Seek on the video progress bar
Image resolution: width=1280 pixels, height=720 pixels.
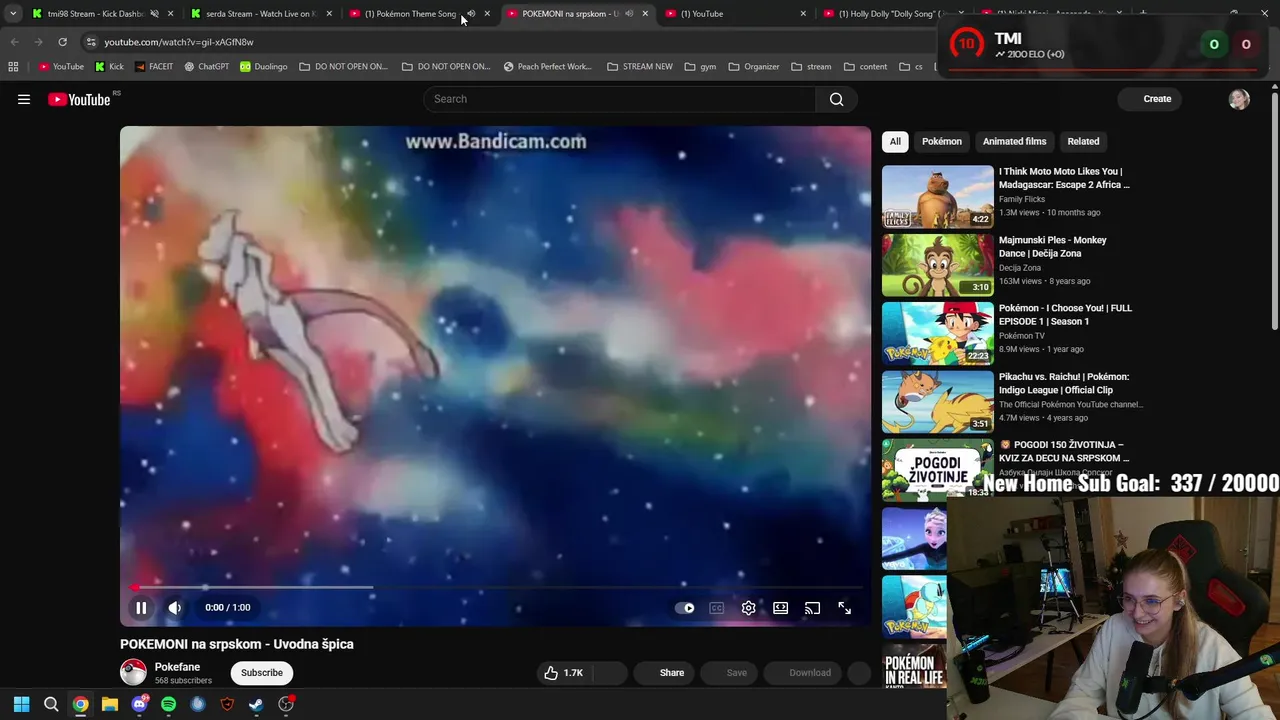[x=495, y=588]
